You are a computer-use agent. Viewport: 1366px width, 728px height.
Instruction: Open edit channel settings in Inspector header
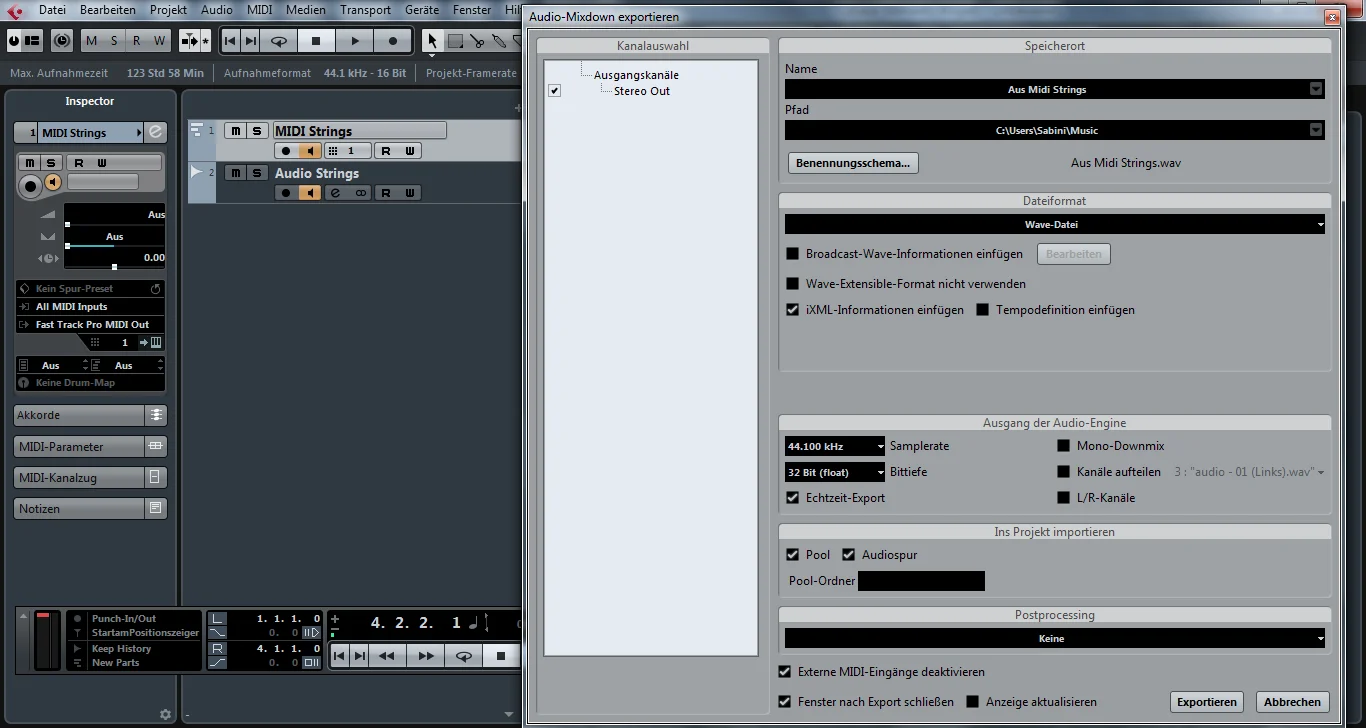(155, 133)
